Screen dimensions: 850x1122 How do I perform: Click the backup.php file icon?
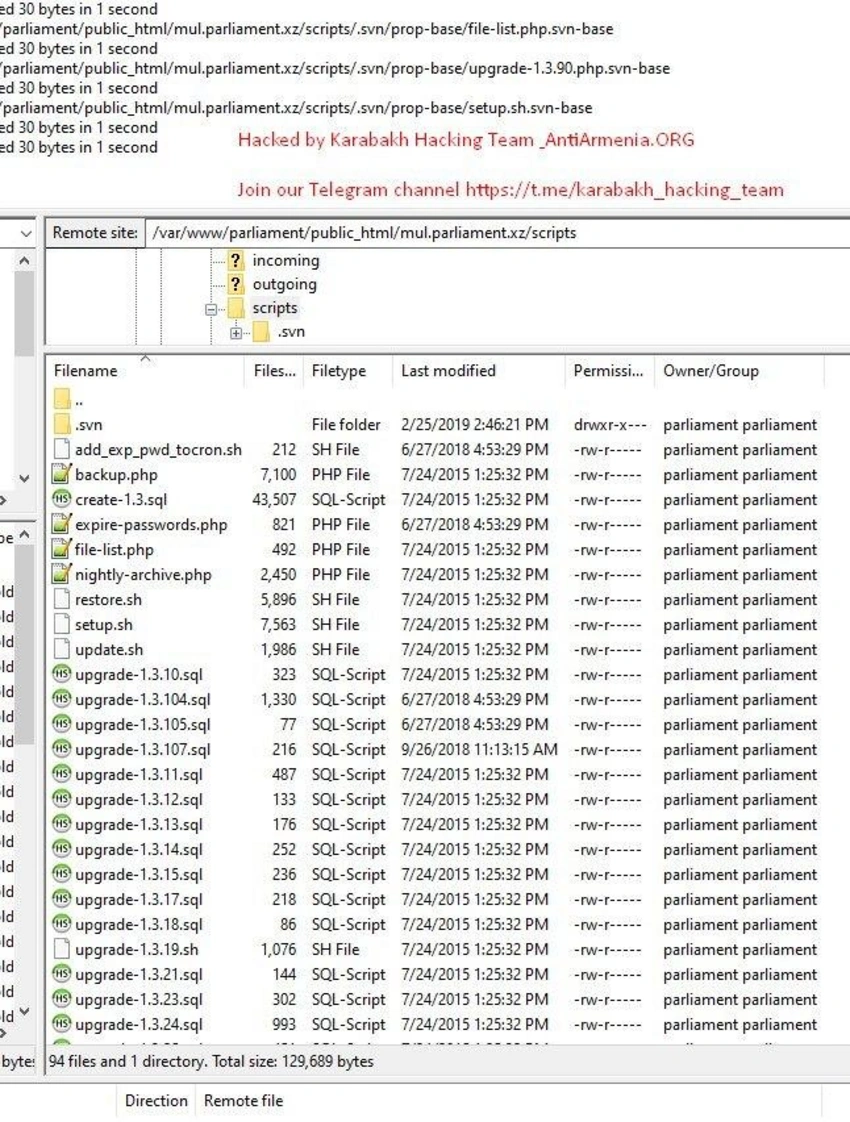click(x=62, y=474)
